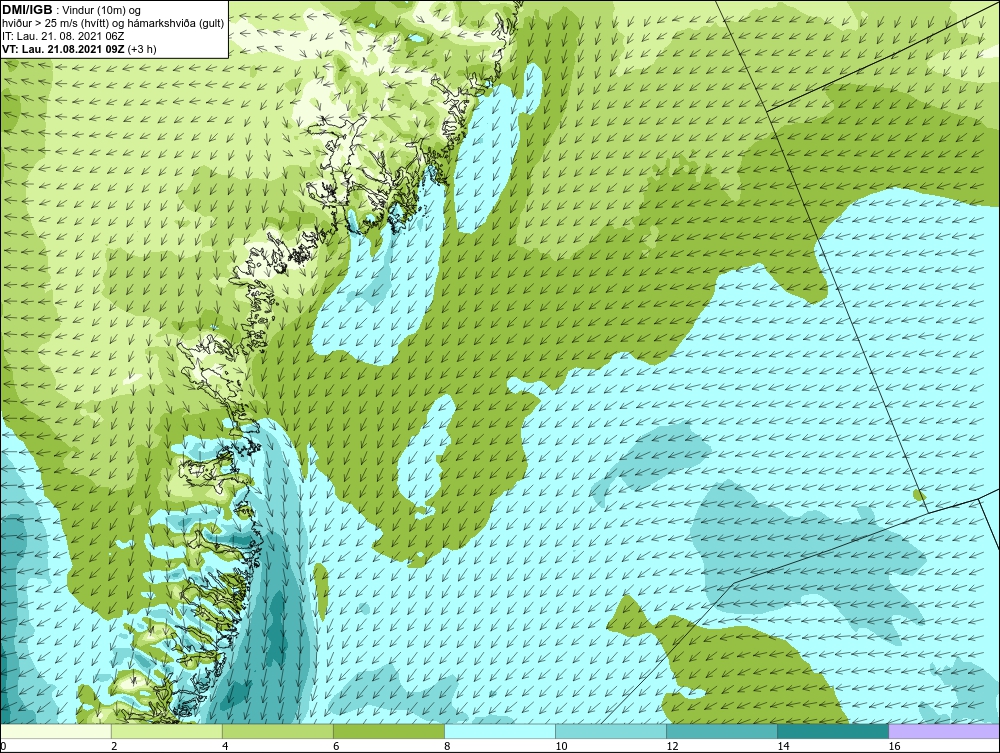Click the 8–10 m/s pale cyan legend swatch
The image size is (1000, 753).
pyautogui.click(x=500, y=731)
